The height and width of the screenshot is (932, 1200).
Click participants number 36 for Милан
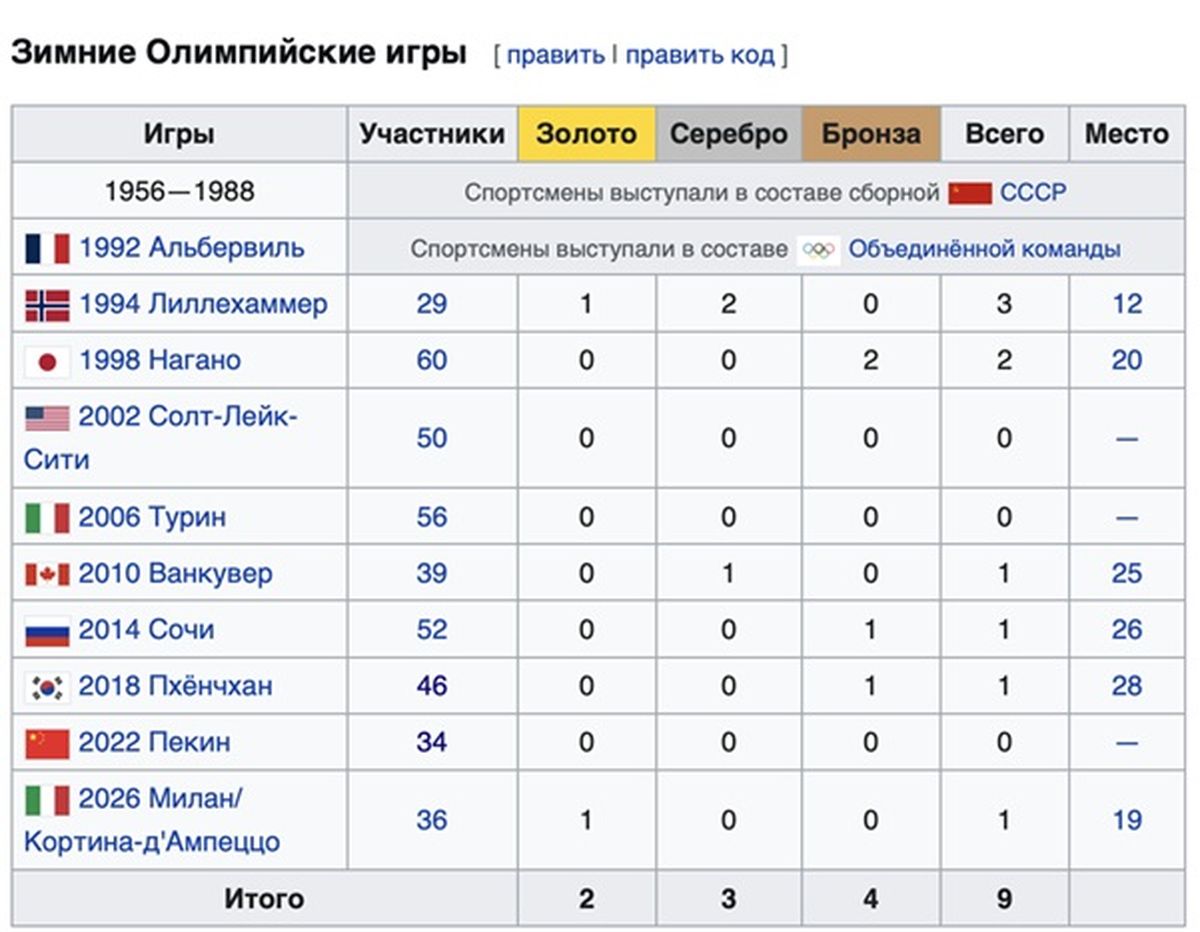pos(432,820)
